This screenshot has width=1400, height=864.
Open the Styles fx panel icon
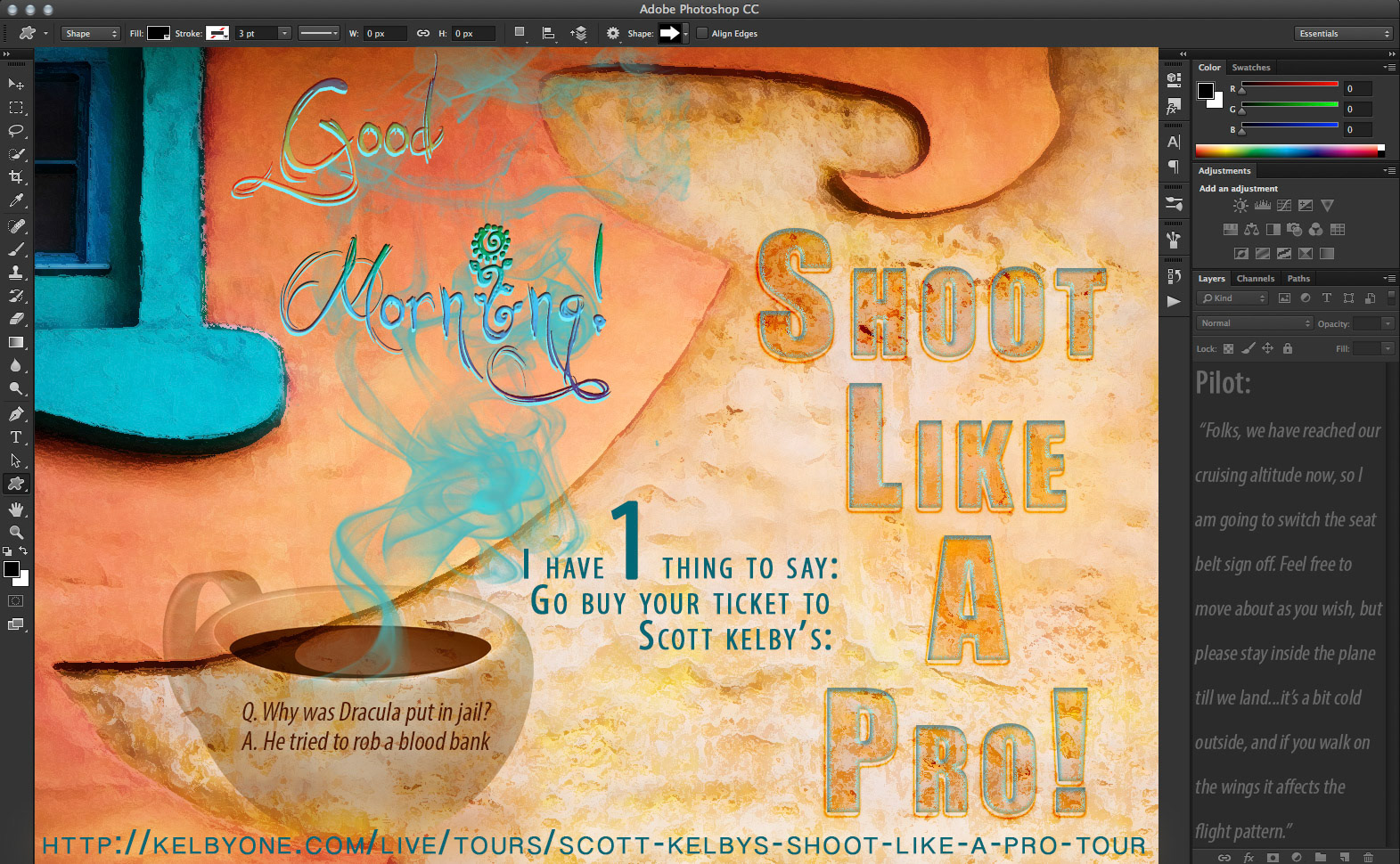tap(1174, 107)
